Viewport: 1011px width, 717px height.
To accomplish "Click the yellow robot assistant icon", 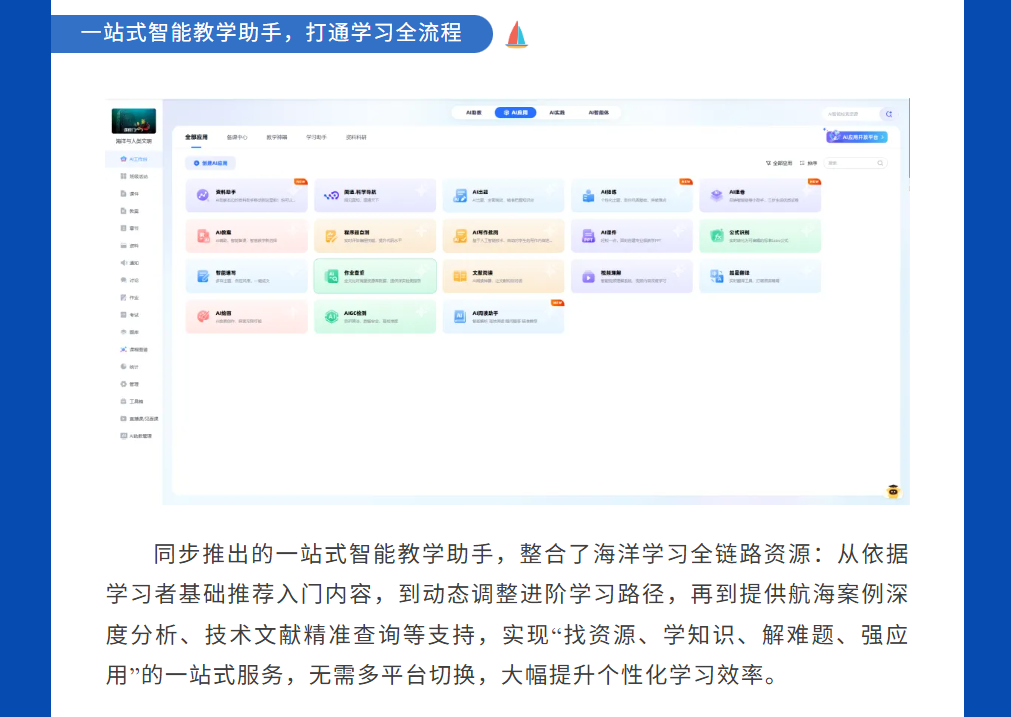I will click(893, 491).
